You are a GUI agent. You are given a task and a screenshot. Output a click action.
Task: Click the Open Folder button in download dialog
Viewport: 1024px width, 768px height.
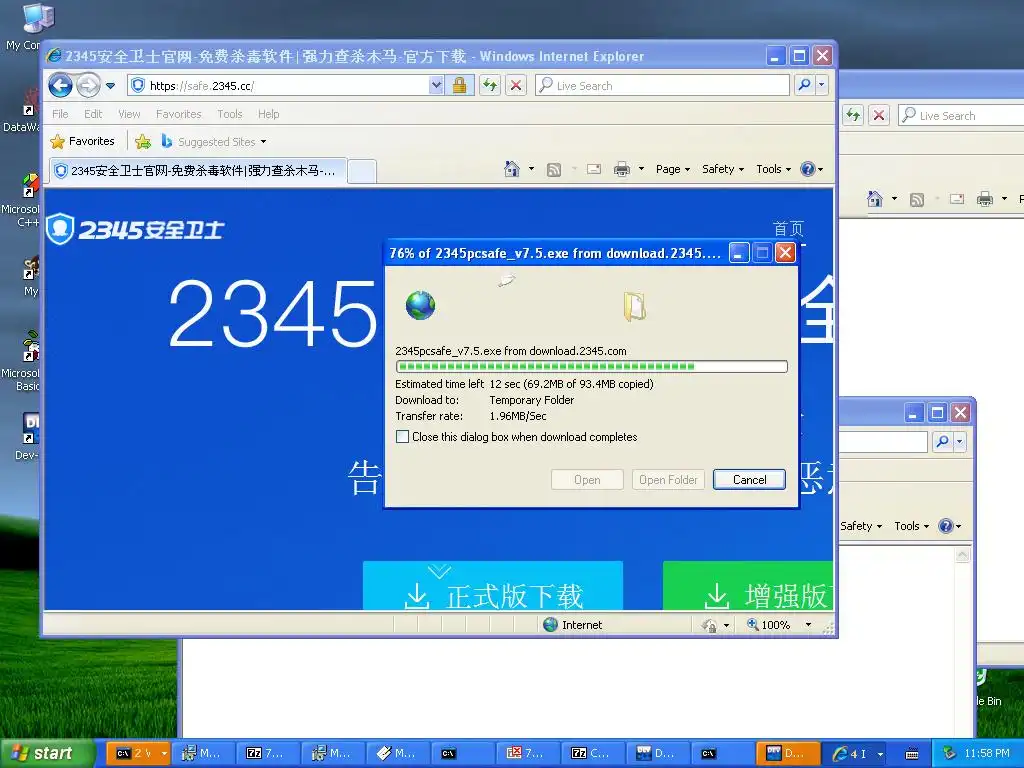(x=668, y=480)
